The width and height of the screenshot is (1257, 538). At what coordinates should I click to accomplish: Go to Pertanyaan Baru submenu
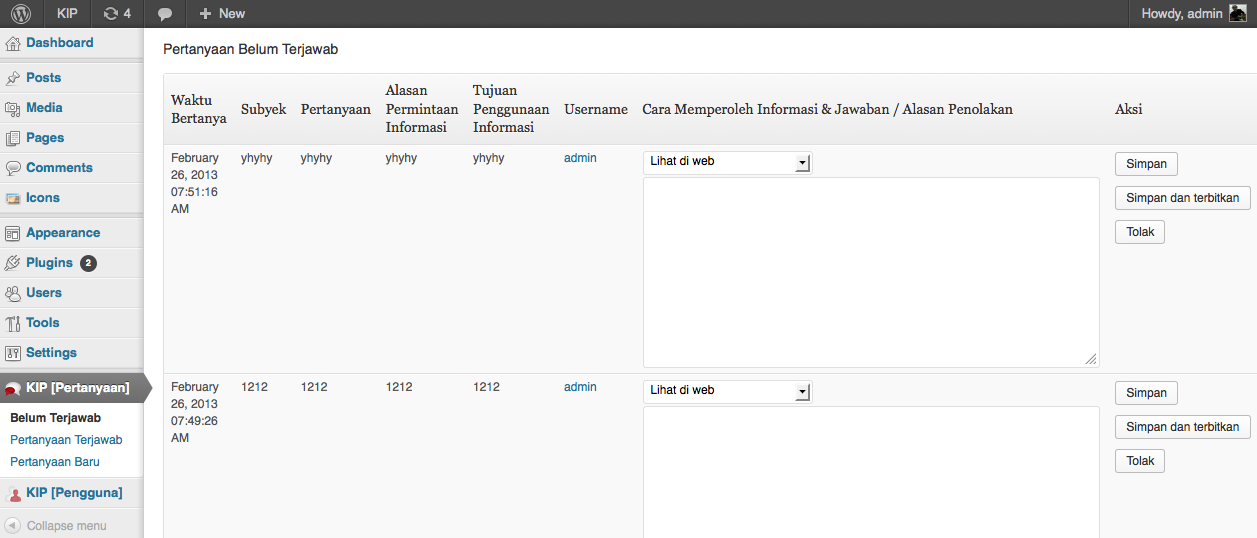click(55, 462)
